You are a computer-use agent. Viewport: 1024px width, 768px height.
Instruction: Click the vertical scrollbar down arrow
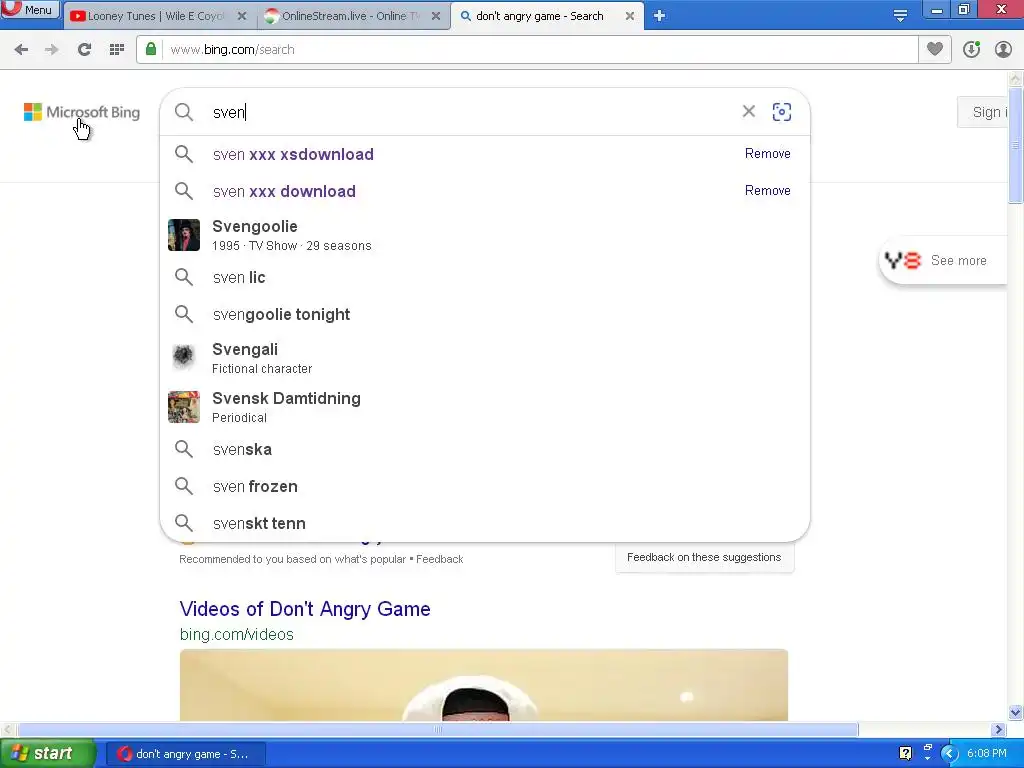coord(1016,712)
